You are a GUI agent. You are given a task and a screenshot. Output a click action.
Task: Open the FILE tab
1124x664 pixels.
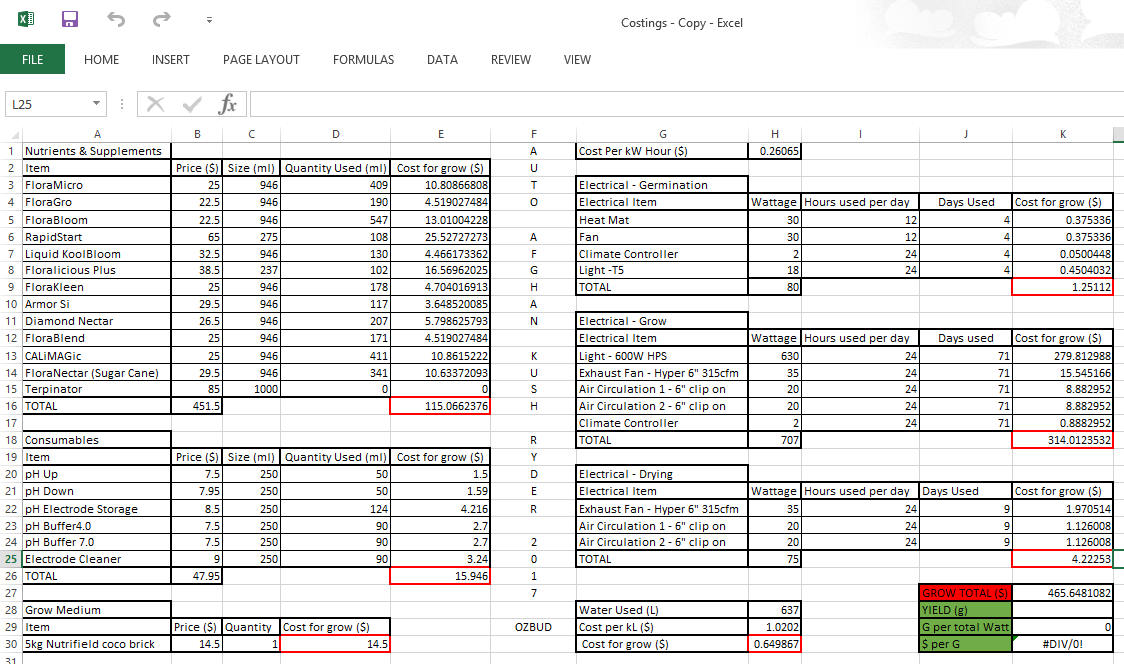coord(32,60)
